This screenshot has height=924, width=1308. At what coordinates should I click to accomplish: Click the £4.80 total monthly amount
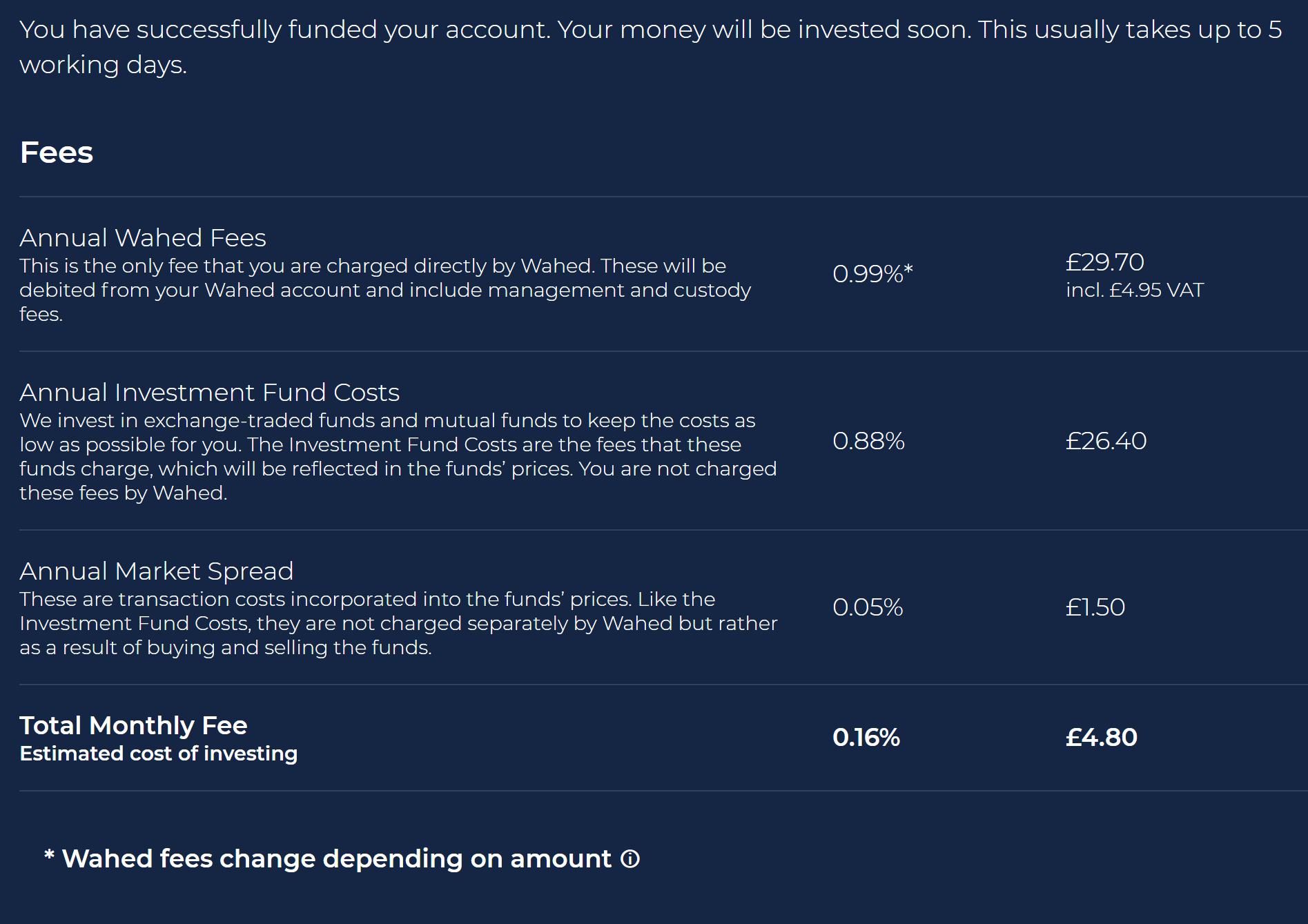tap(1102, 738)
